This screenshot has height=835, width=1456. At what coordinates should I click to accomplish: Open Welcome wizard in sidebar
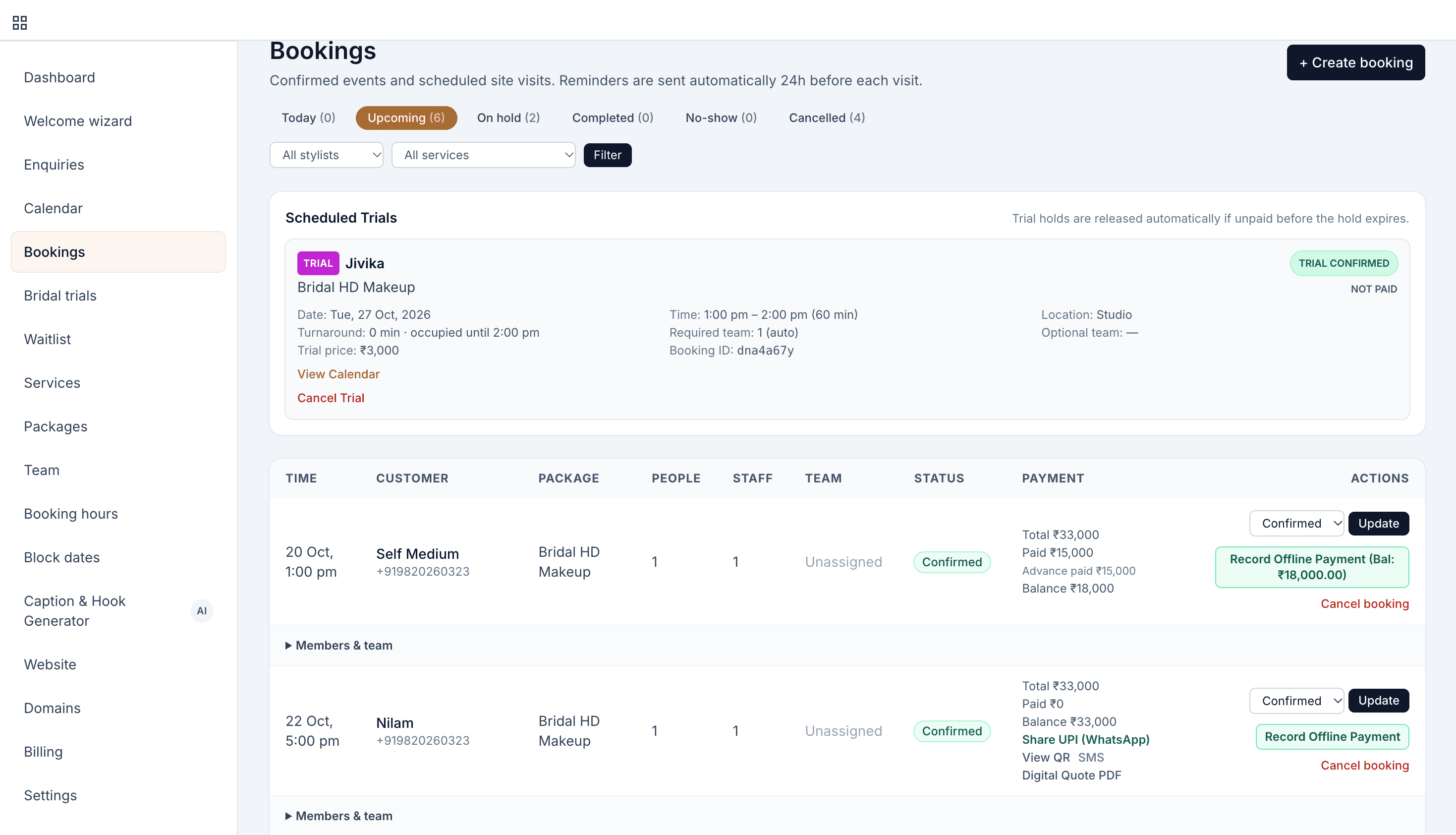pos(118,121)
